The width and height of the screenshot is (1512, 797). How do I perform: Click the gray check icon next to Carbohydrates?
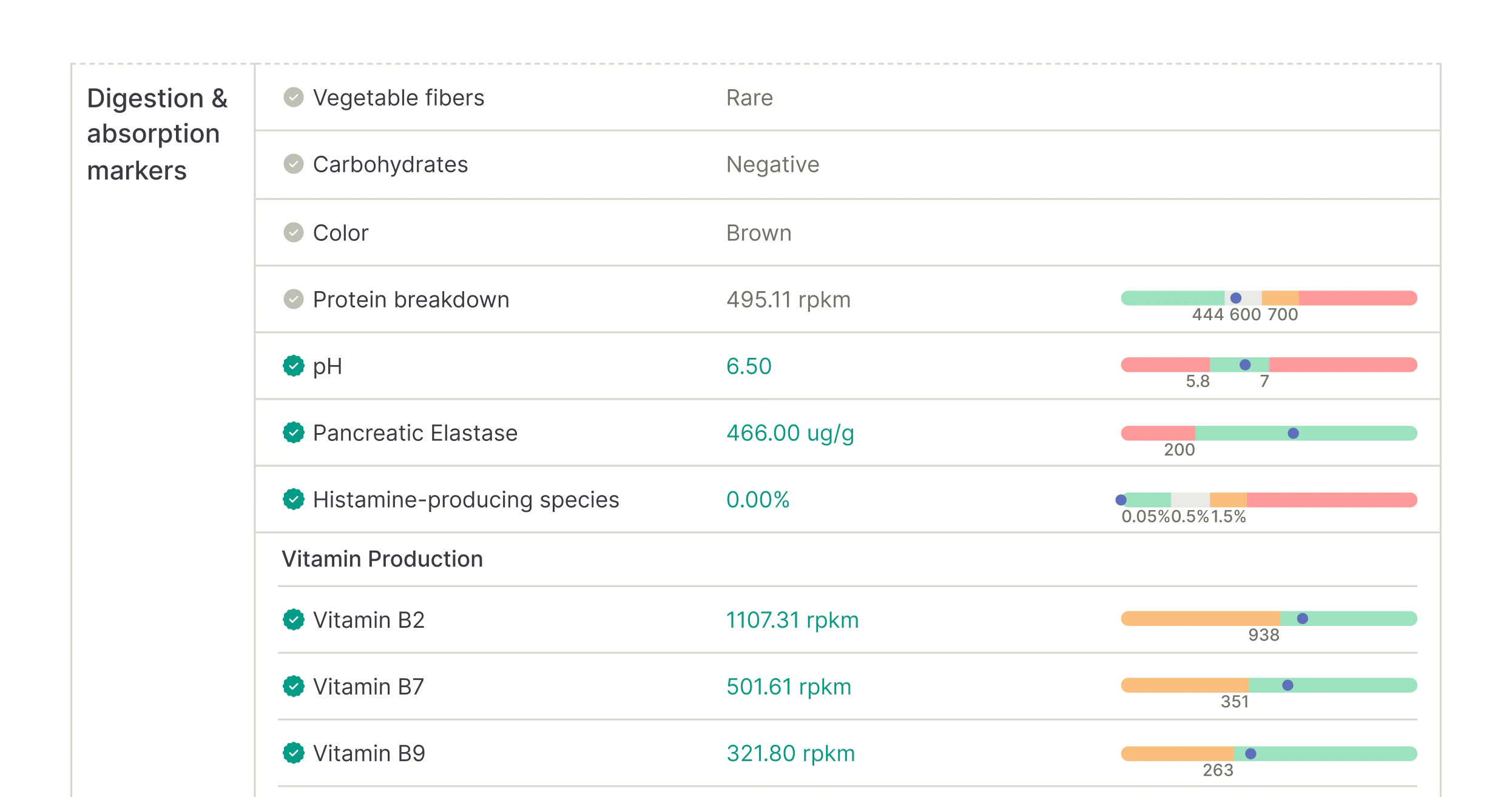tap(294, 165)
